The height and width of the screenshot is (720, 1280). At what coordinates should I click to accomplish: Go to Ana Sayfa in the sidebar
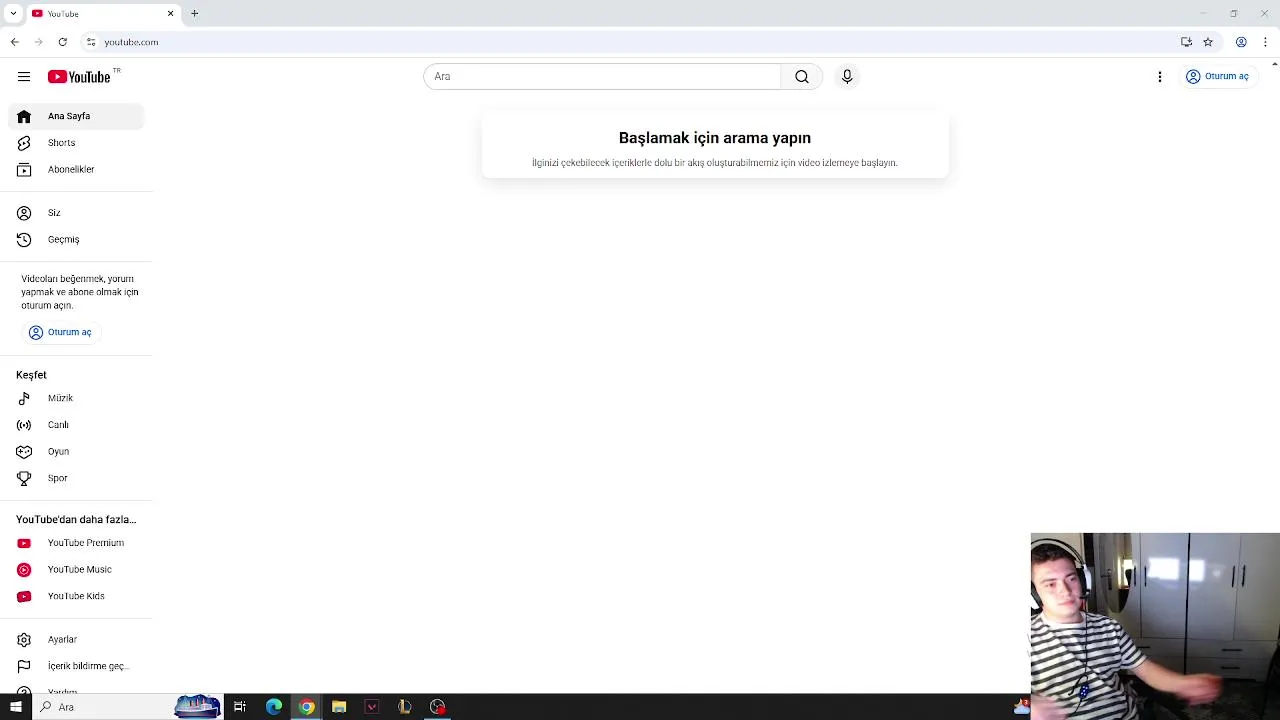[x=76, y=116]
